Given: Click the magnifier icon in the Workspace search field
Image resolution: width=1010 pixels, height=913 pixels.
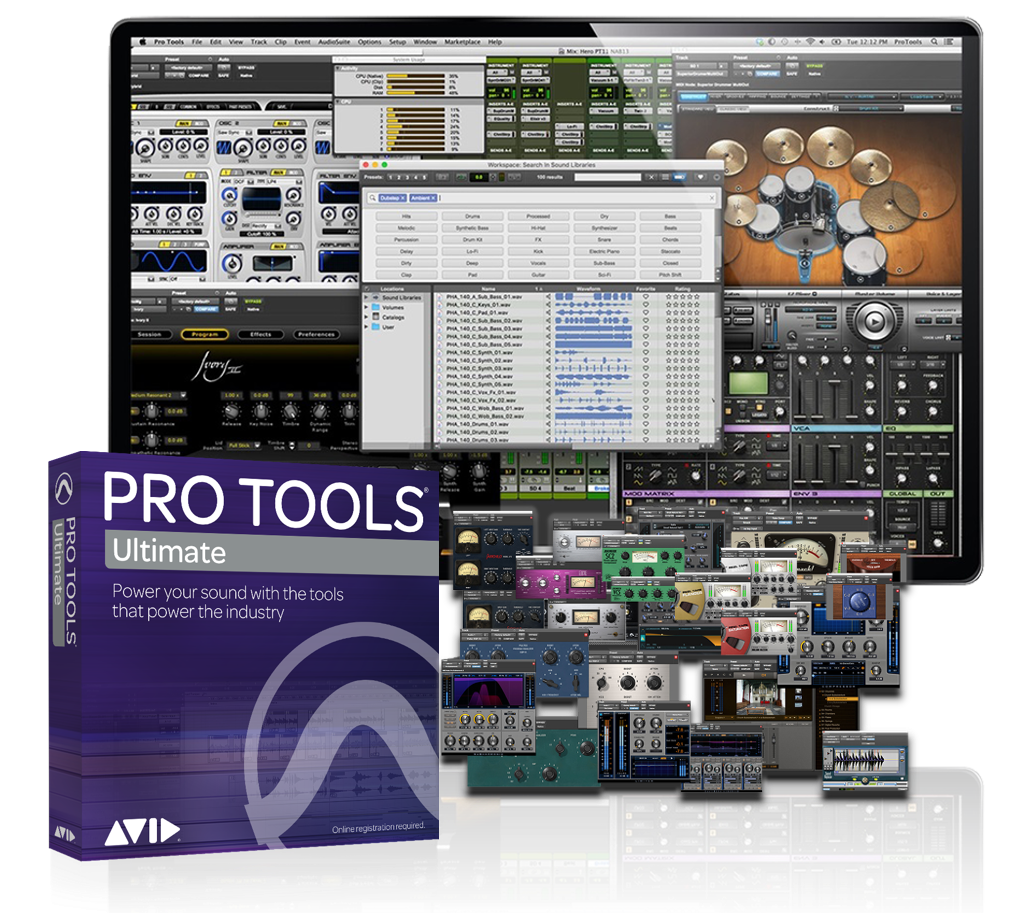Looking at the screenshot, I should 372,198.
